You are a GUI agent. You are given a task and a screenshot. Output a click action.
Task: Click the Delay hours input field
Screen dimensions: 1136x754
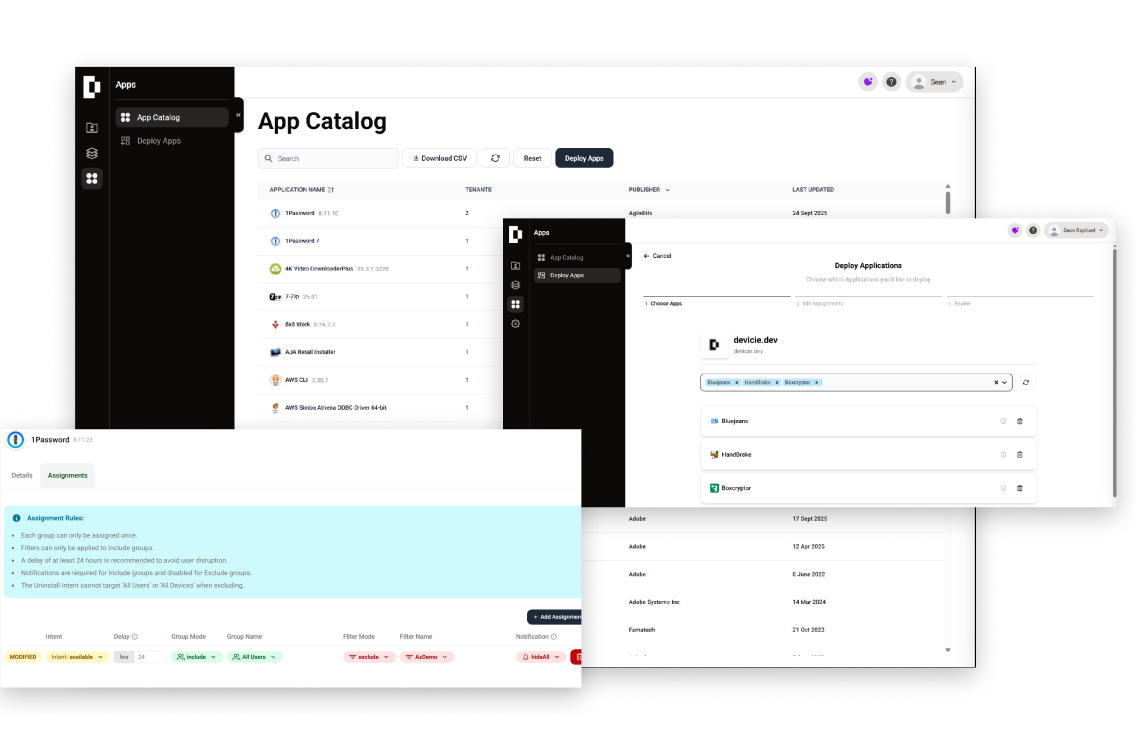[151, 657]
